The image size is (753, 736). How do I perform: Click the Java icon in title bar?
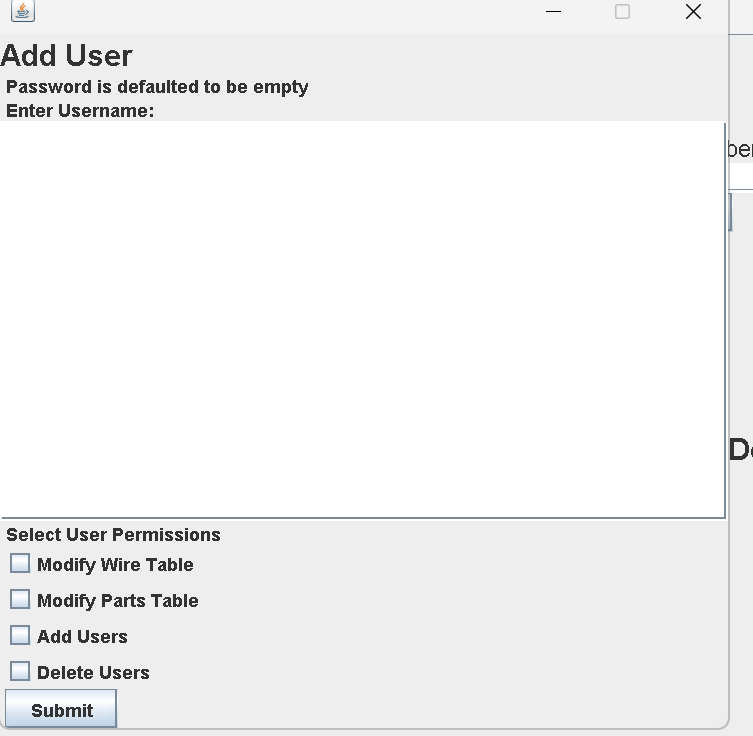(x=23, y=11)
